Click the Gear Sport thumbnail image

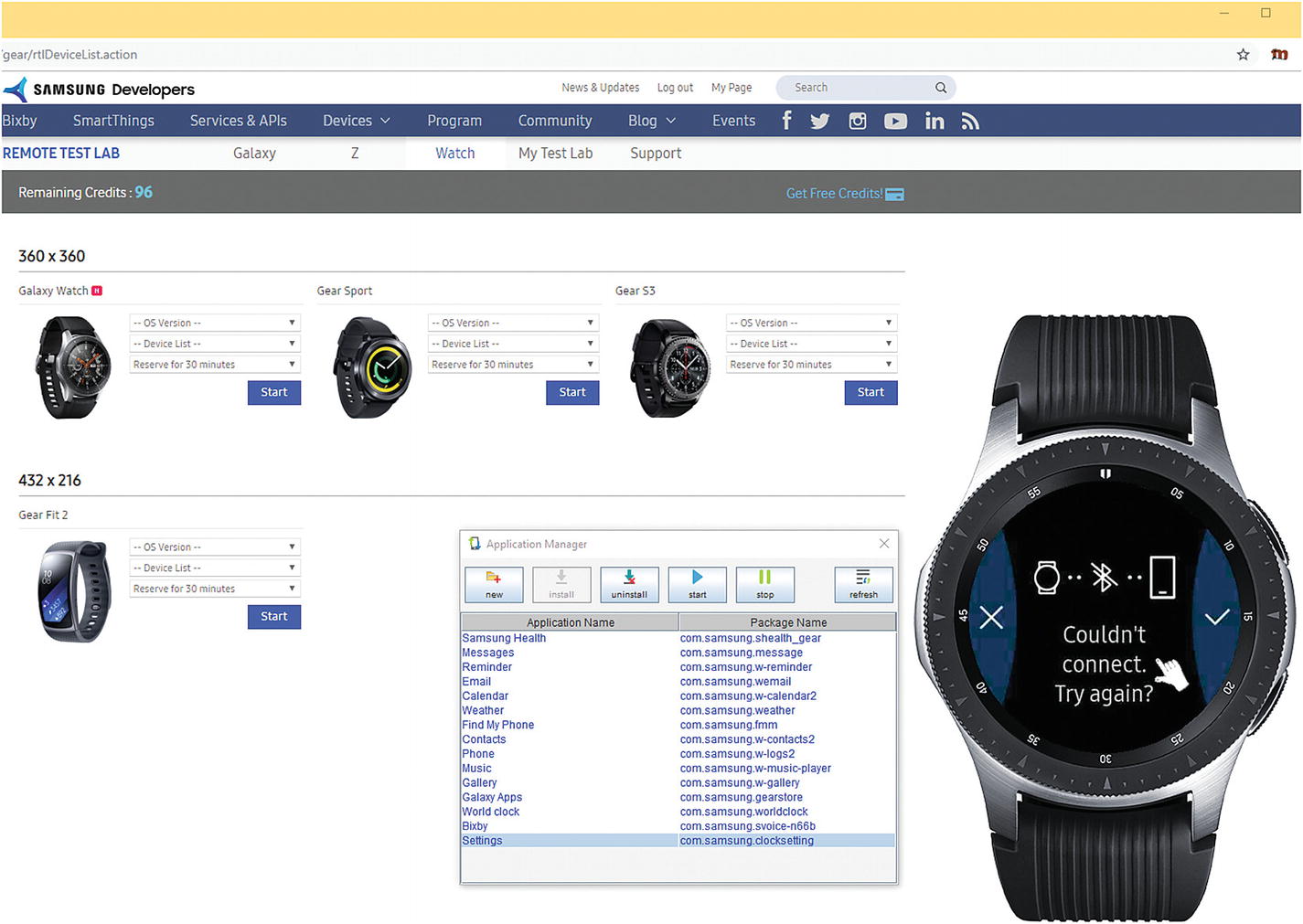click(x=373, y=367)
